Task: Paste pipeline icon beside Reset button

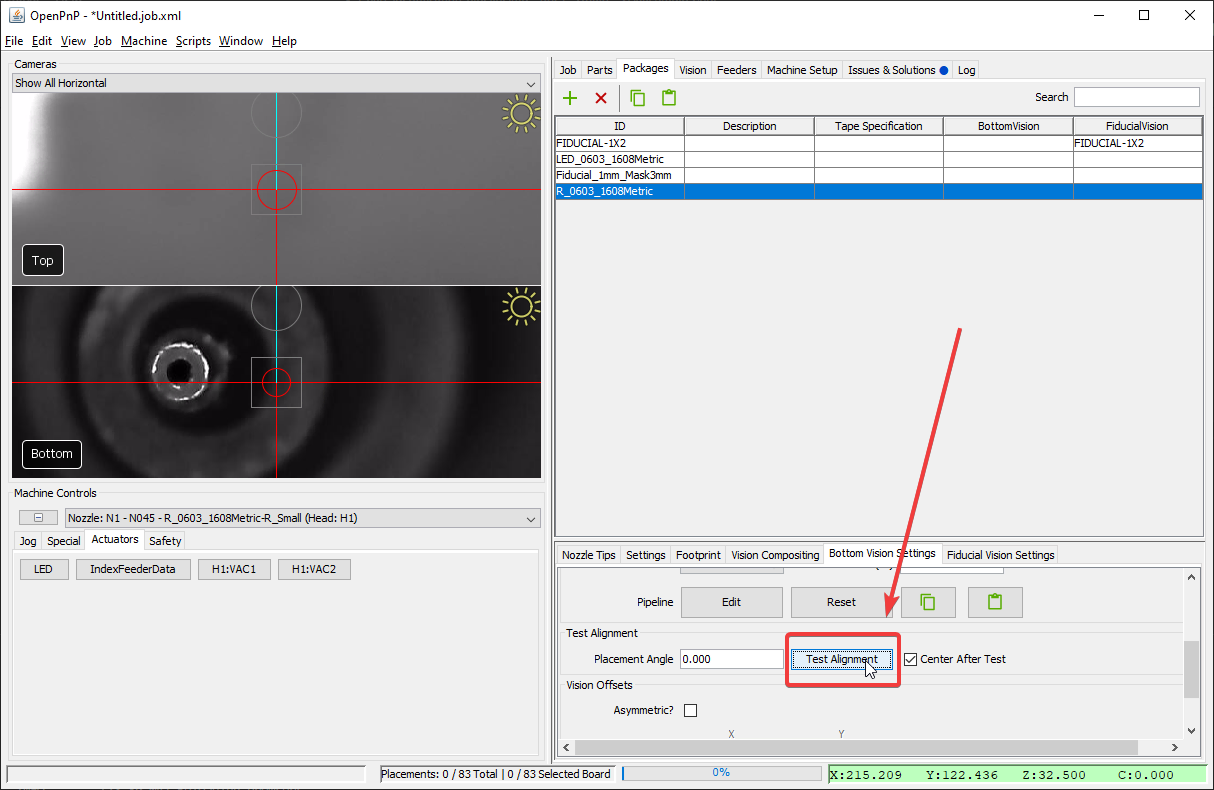Action: pos(994,602)
